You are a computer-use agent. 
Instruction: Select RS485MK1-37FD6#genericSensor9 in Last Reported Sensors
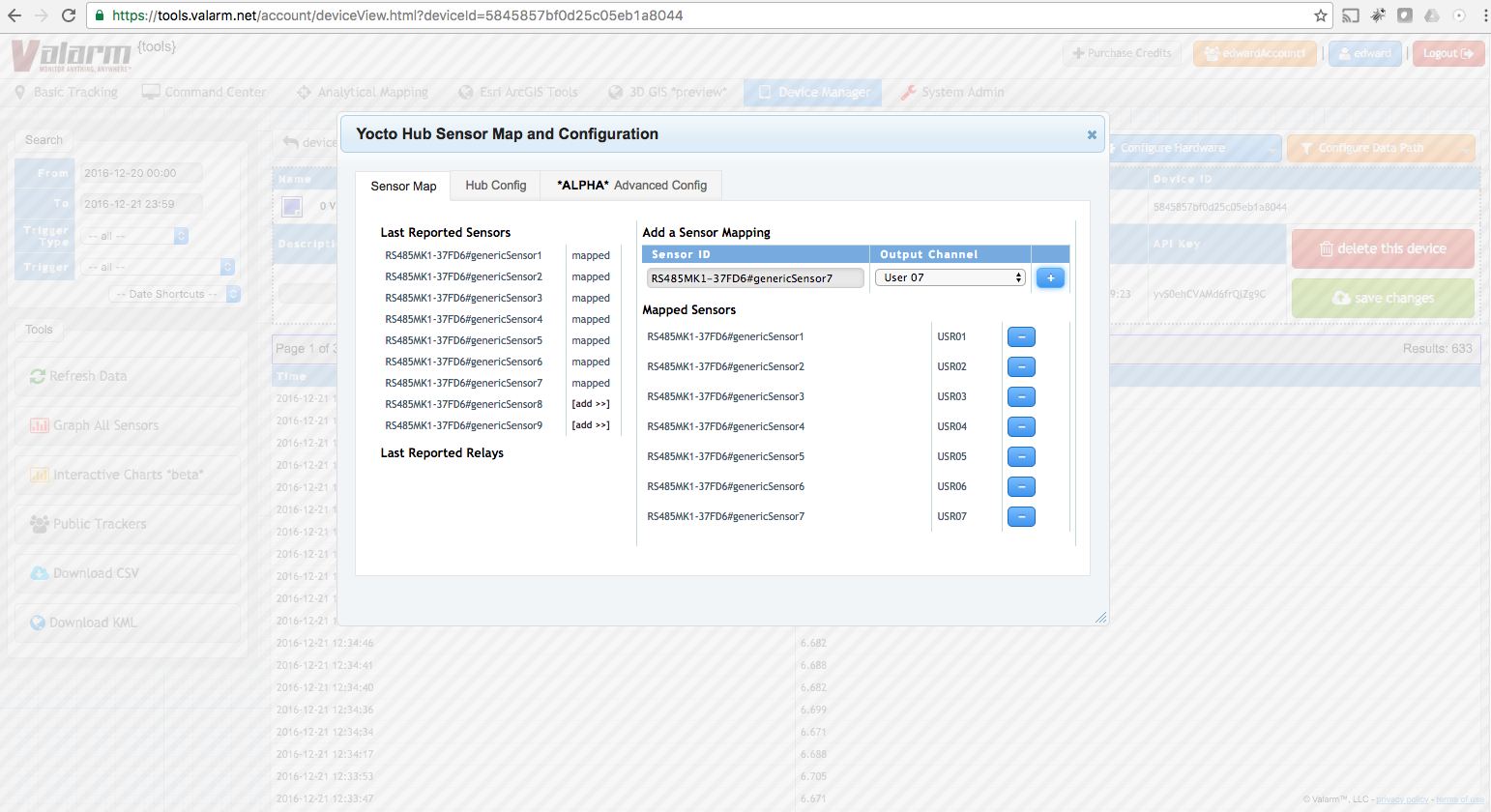tap(464, 425)
